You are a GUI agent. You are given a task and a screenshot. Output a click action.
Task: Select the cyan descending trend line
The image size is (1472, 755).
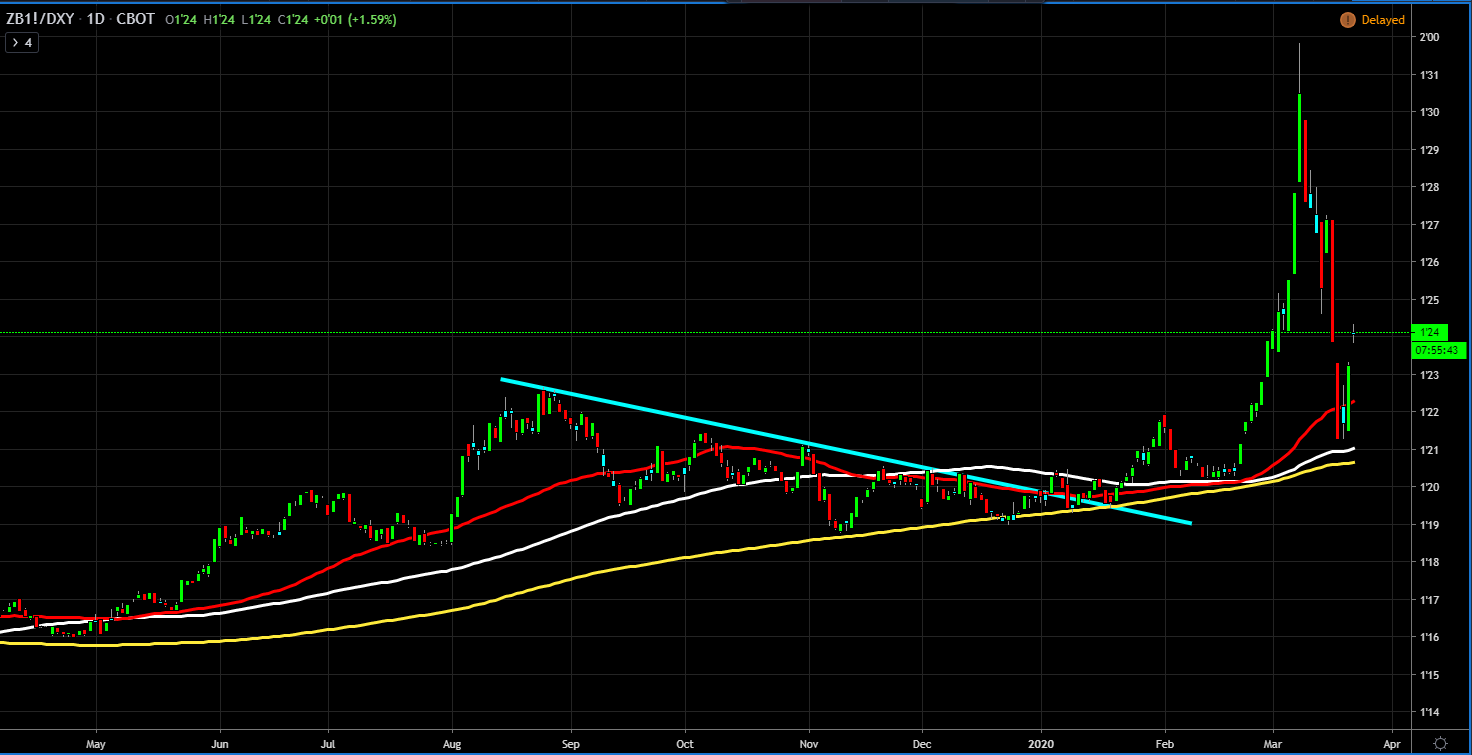(845, 451)
